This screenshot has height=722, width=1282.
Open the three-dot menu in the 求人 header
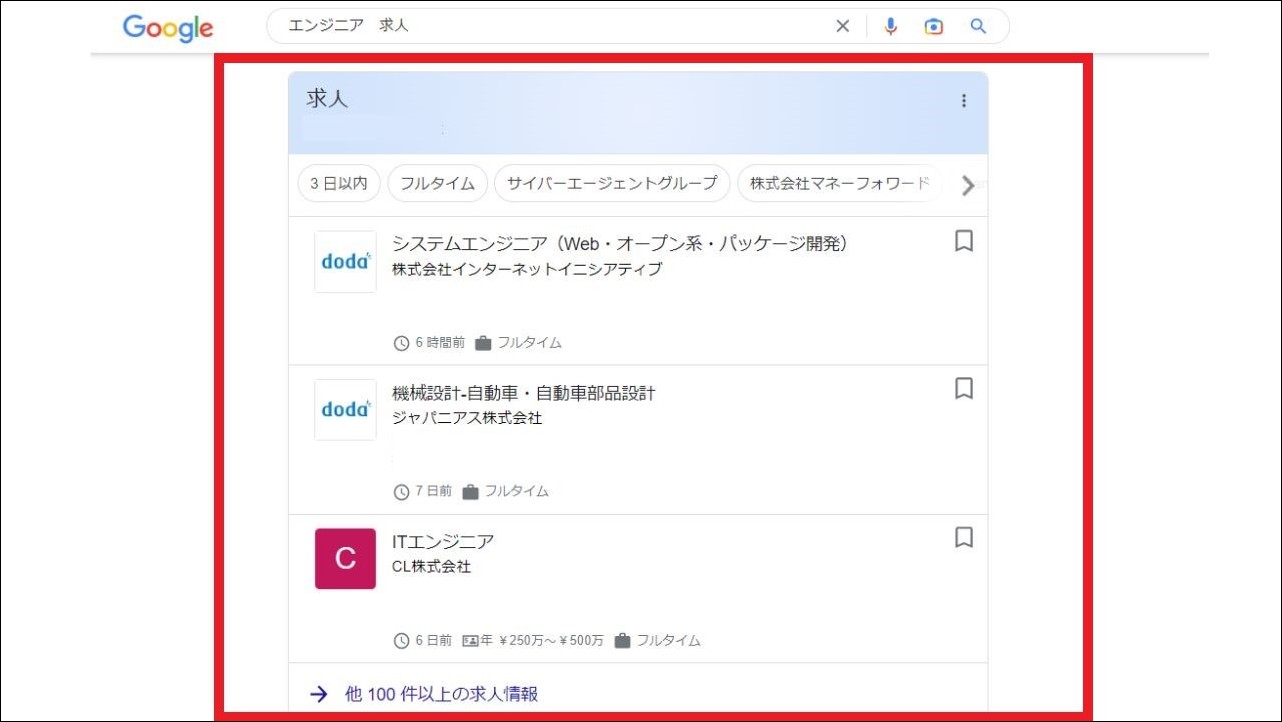coord(964,101)
